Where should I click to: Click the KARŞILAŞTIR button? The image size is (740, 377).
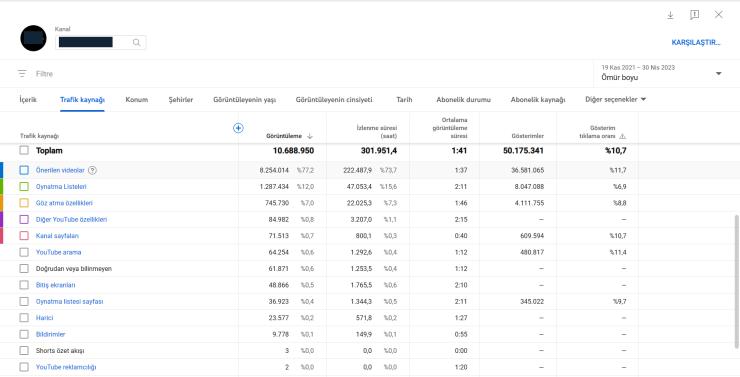[x=696, y=42]
